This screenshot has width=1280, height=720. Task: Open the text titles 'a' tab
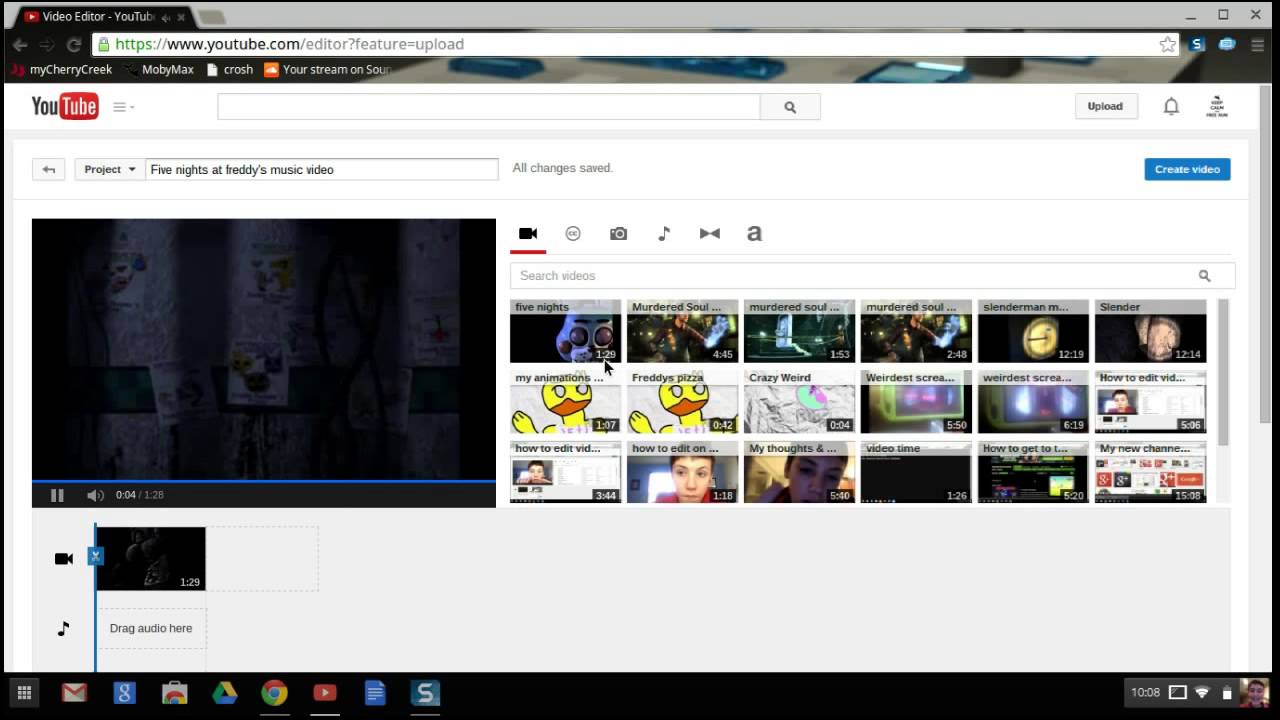point(754,234)
